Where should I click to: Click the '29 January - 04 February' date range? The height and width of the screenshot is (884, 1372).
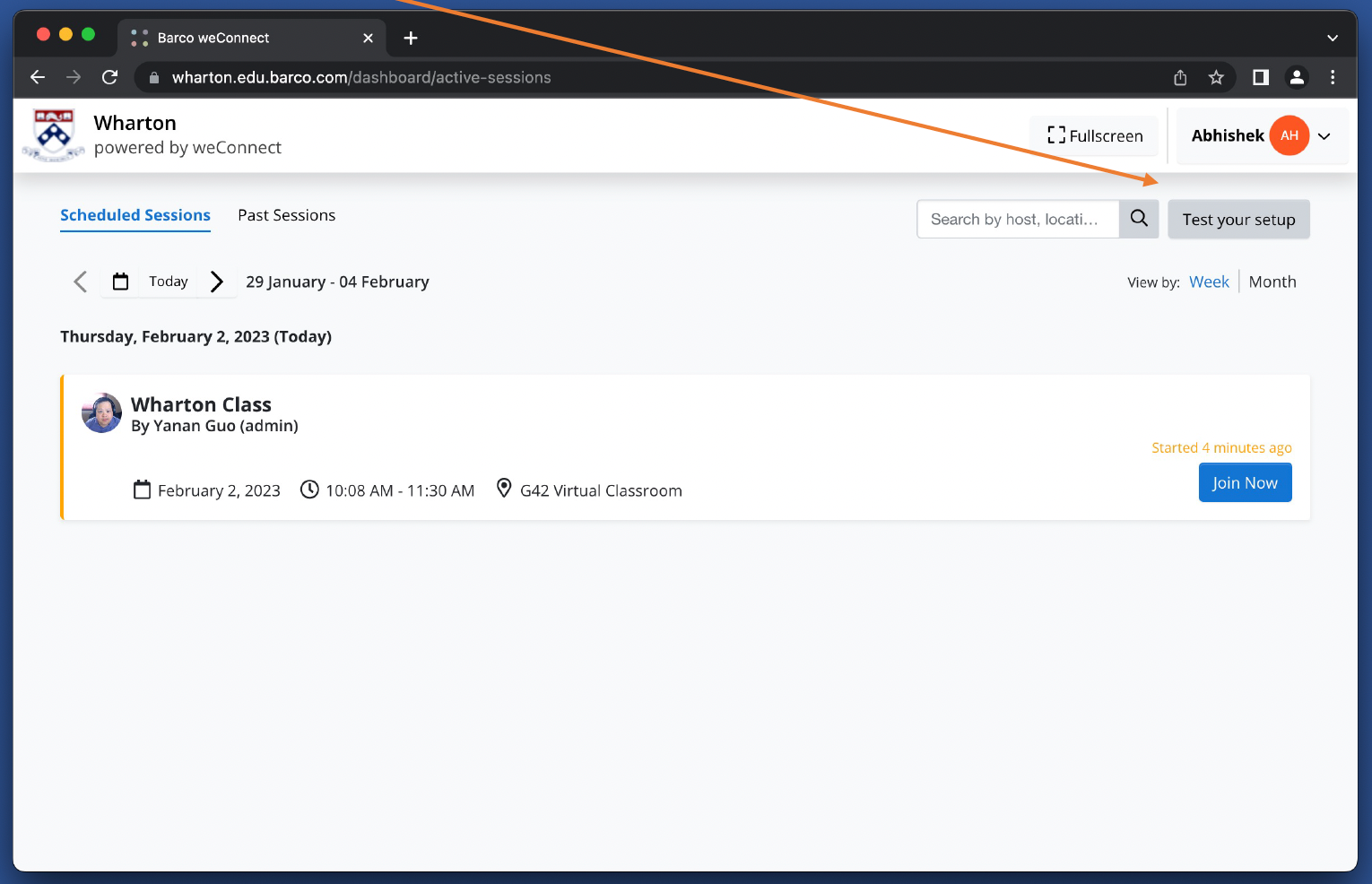(337, 282)
